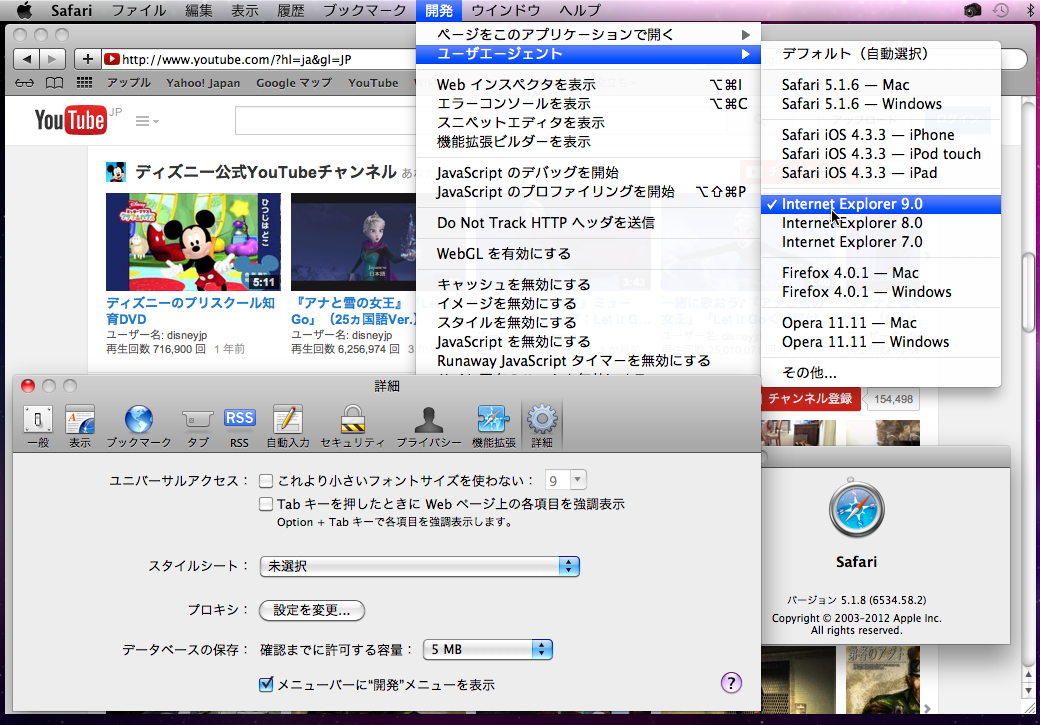
Task: Open the AutoFill (自動入力) preferences pane
Action: point(288,427)
